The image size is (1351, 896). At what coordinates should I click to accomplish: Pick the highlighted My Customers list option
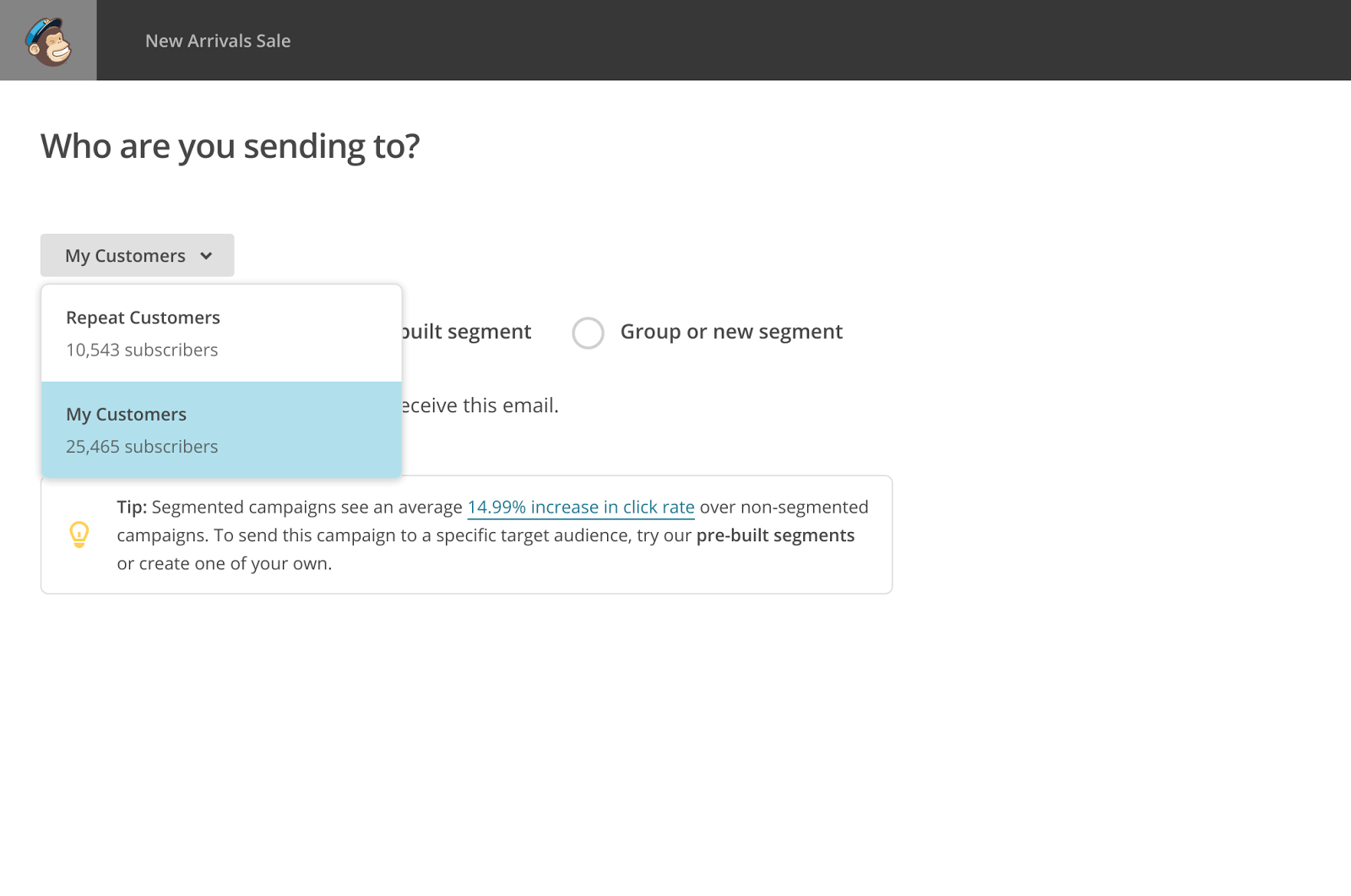[127, 415]
